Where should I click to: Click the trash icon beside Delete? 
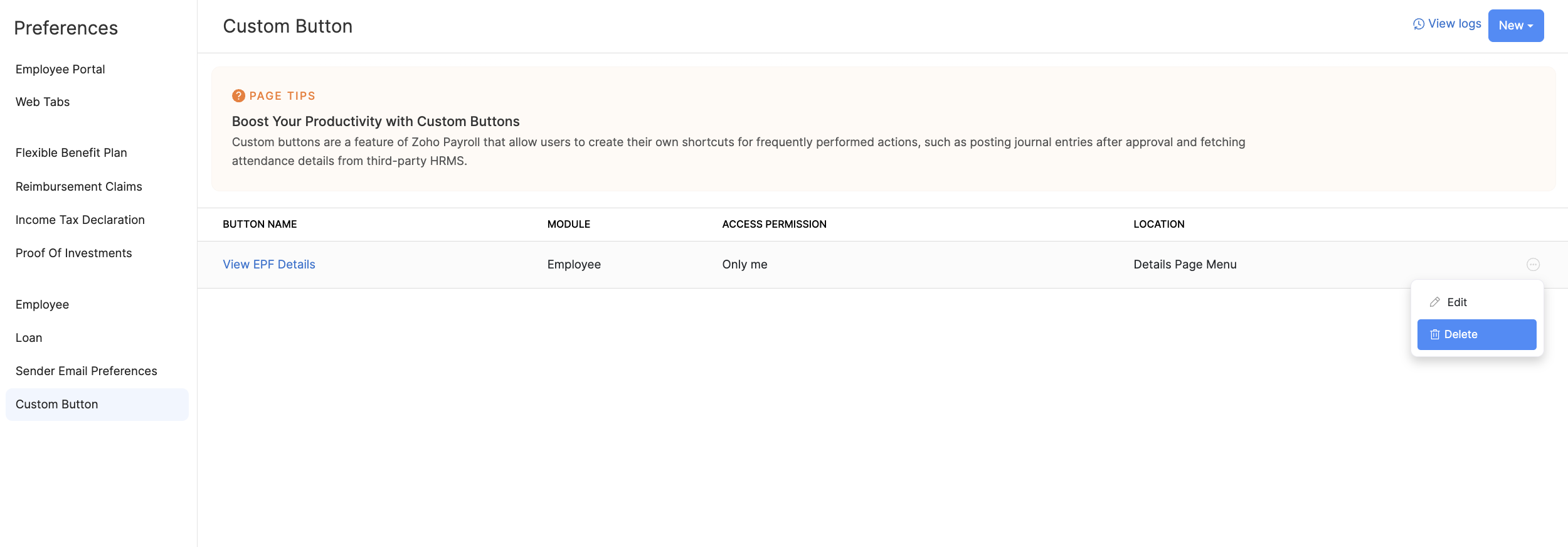click(x=1434, y=335)
